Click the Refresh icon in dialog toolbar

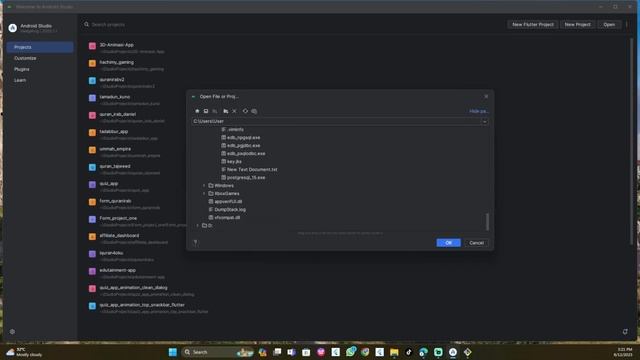[x=245, y=111]
